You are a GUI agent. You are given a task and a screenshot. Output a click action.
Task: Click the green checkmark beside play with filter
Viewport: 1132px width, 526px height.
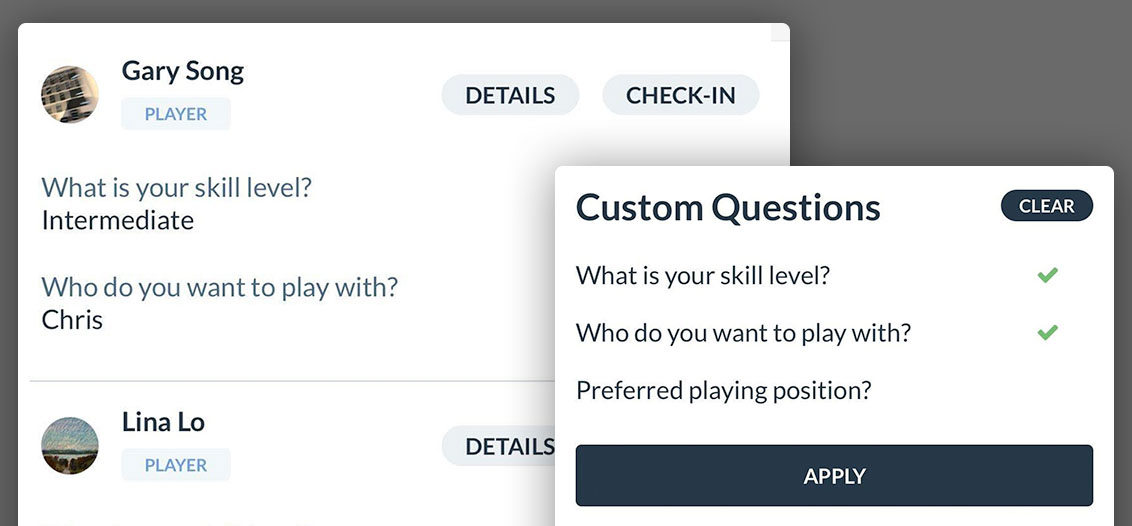(1047, 333)
